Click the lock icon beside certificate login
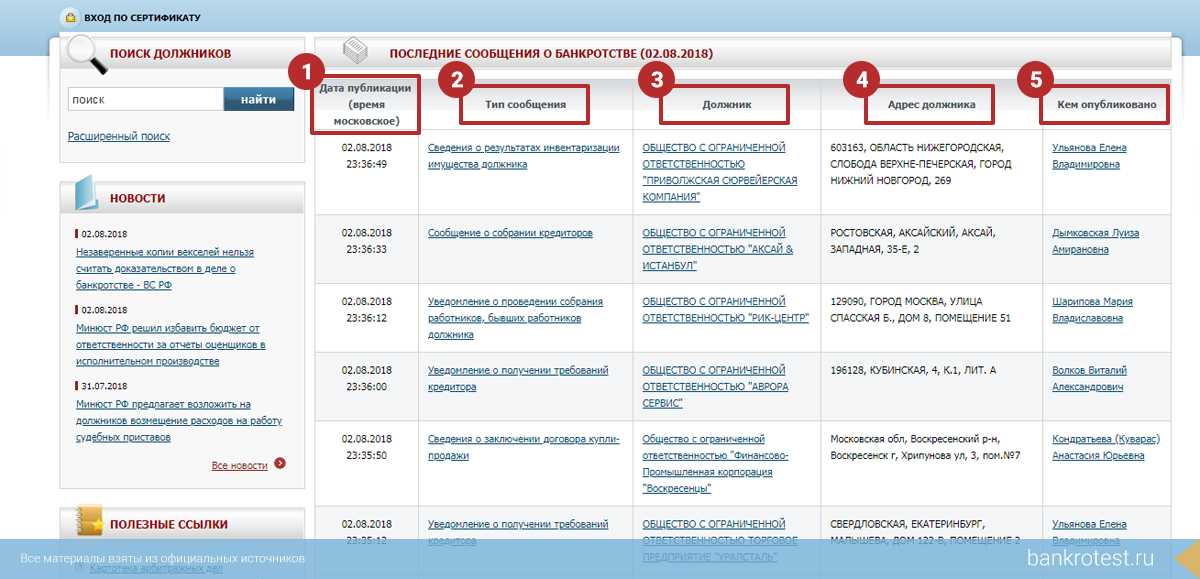Image resolution: width=1200 pixels, height=579 pixels. pyautogui.click(x=69, y=18)
